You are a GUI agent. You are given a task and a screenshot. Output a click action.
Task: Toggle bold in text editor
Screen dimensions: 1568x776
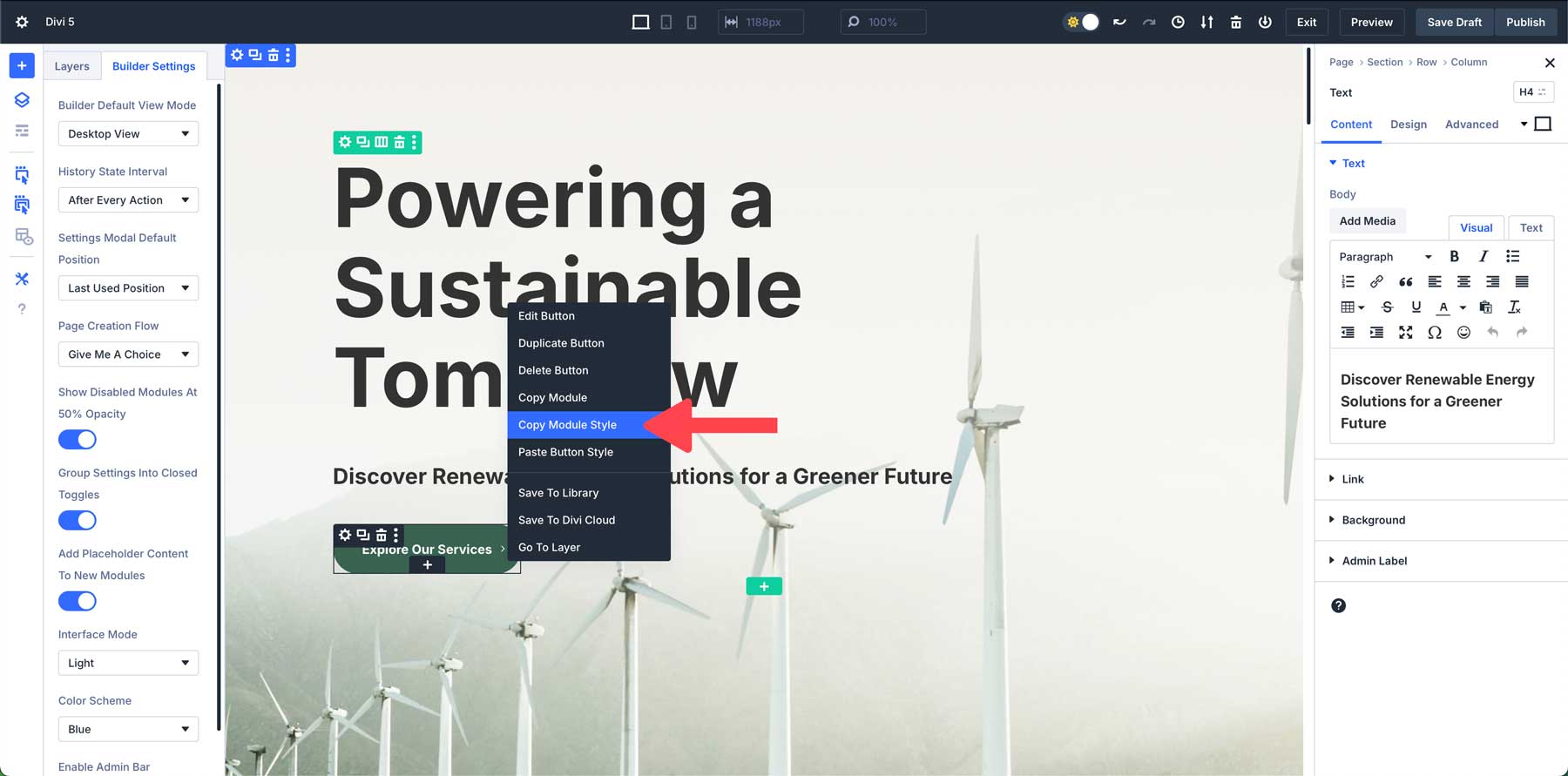1454,256
